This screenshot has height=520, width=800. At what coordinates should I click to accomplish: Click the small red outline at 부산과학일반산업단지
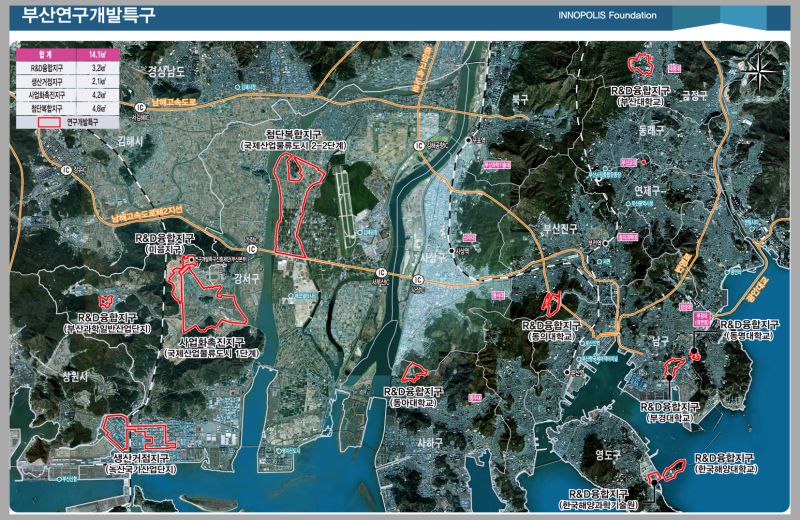tap(106, 301)
